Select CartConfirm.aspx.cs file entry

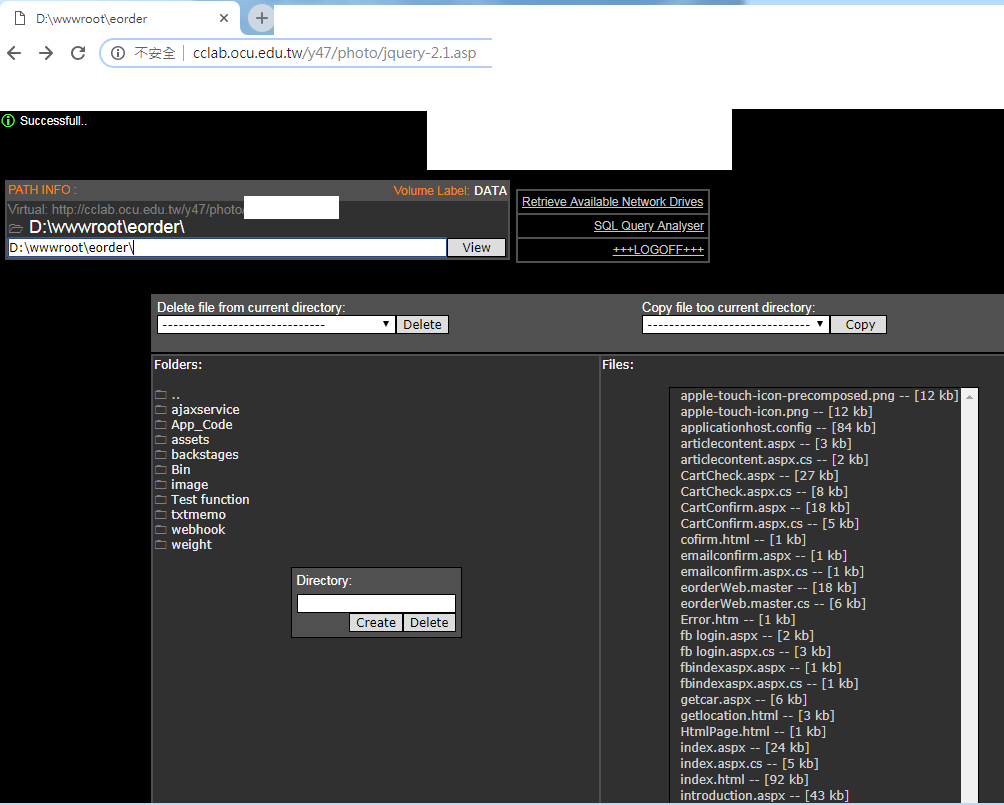point(770,524)
